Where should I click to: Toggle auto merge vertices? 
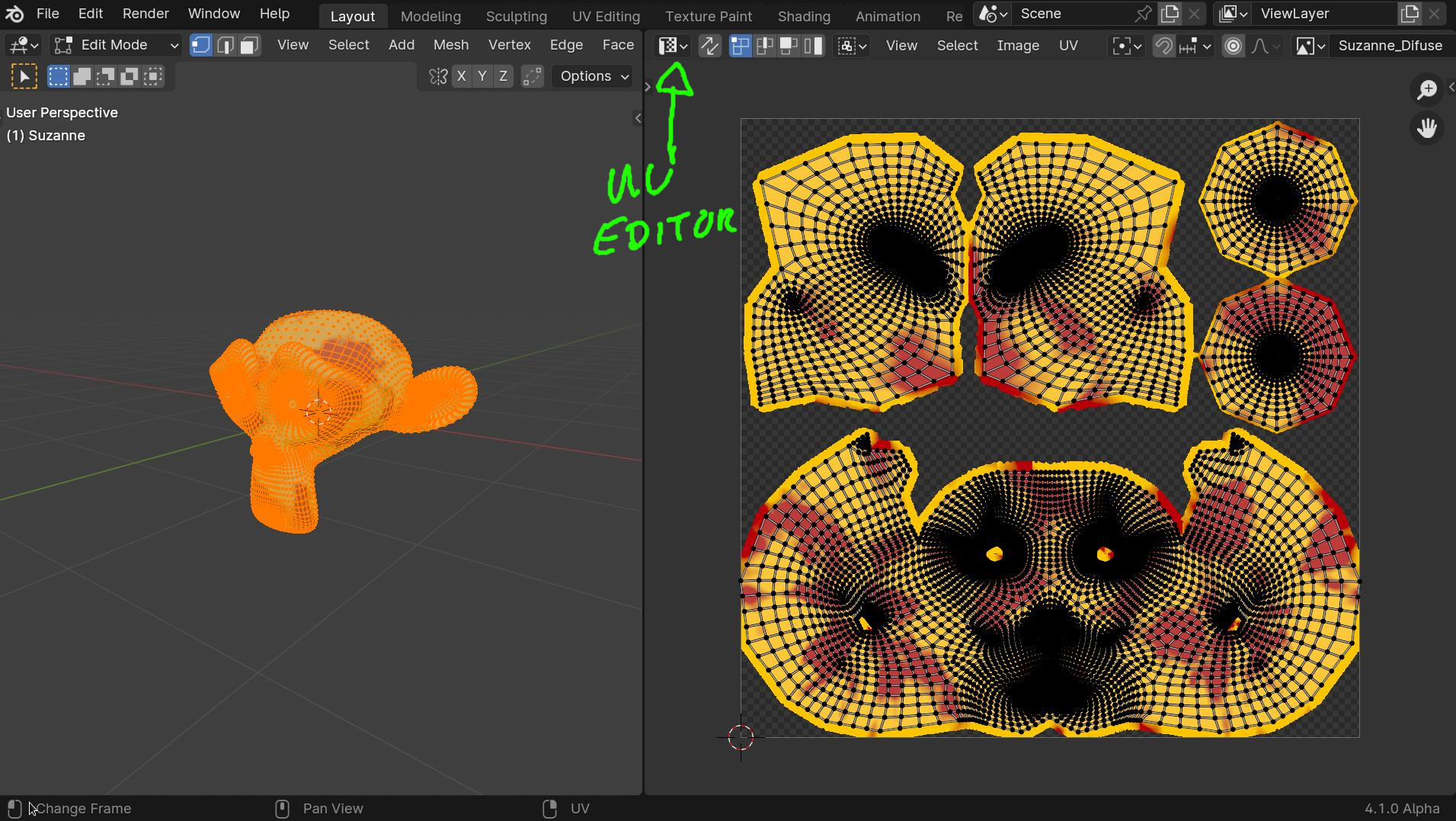coord(533,76)
